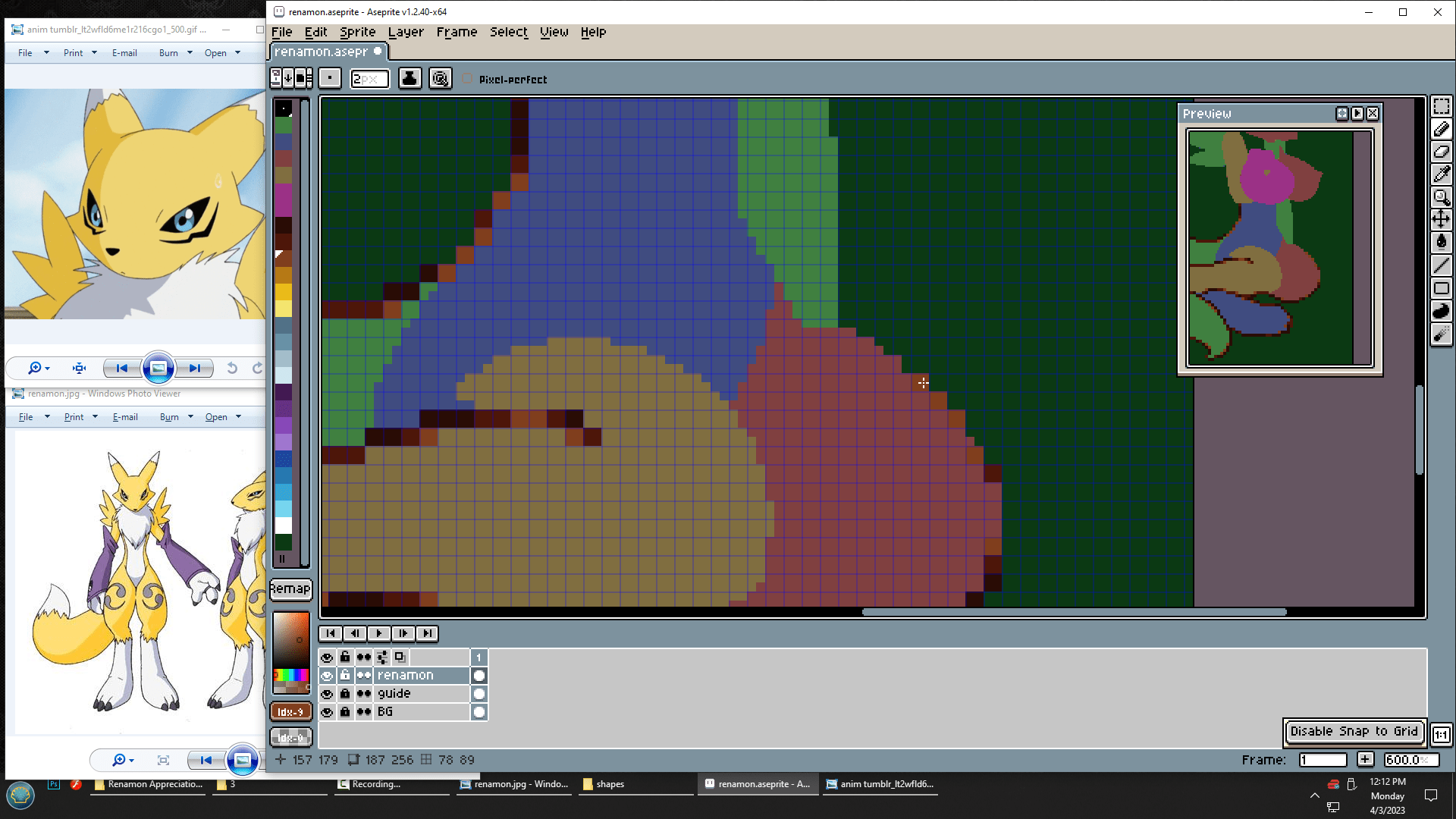Open the Layer menu
The height and width of the screenshot is (819, 1456).
406,32
